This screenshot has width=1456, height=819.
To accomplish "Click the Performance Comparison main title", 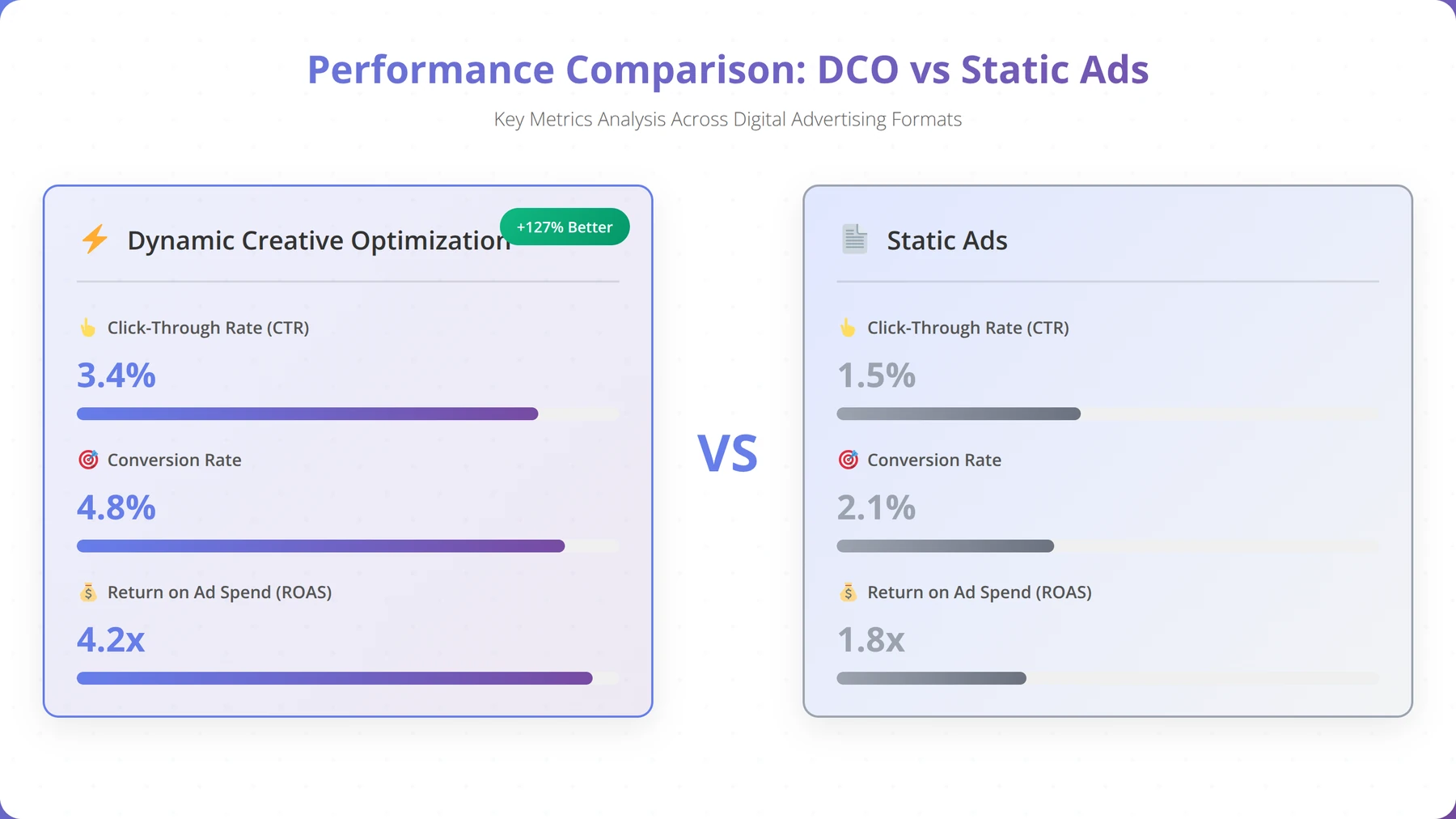I will point(728,70).
